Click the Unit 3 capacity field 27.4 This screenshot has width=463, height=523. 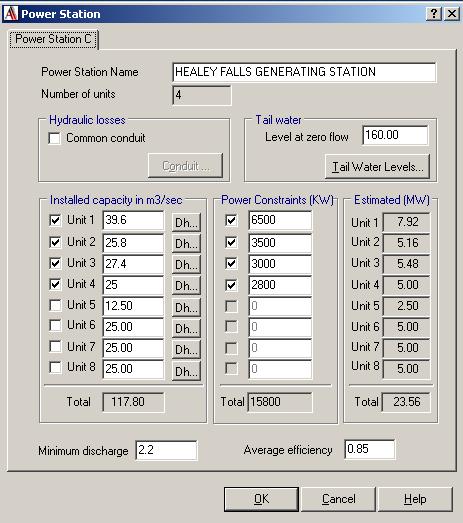(133, 264)
